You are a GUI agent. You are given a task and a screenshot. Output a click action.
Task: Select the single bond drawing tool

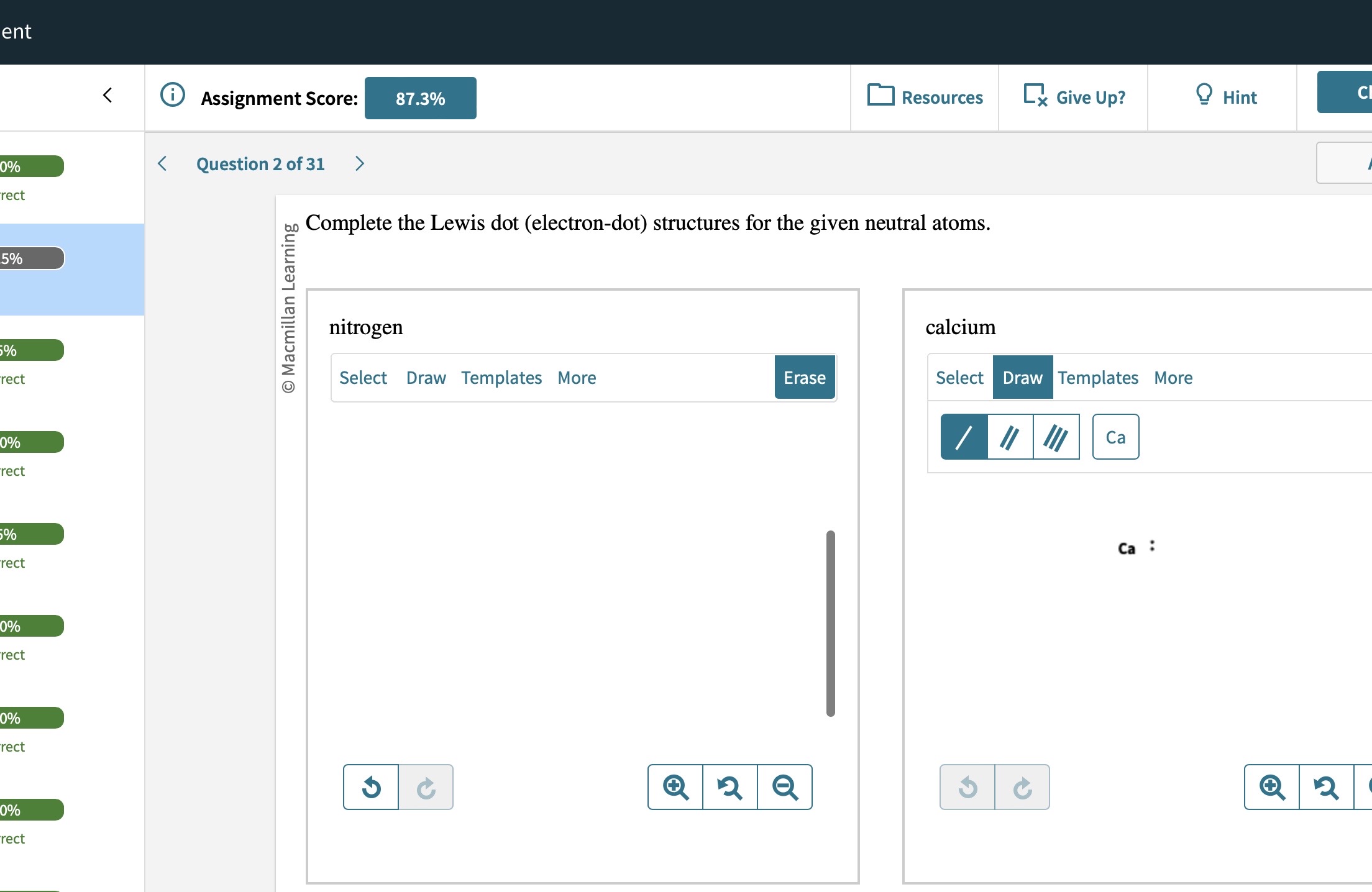964,437
